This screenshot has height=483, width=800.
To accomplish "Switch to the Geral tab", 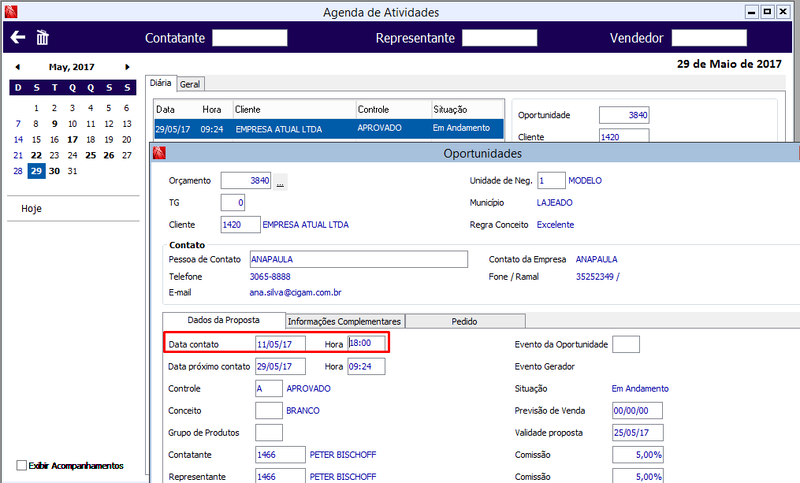I will click(190, 84).
